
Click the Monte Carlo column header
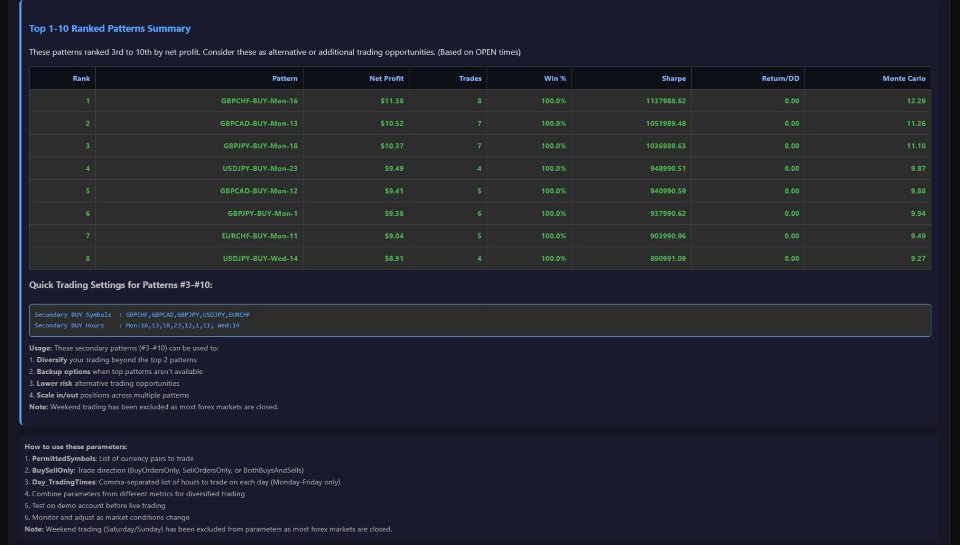tap(868, 78)
